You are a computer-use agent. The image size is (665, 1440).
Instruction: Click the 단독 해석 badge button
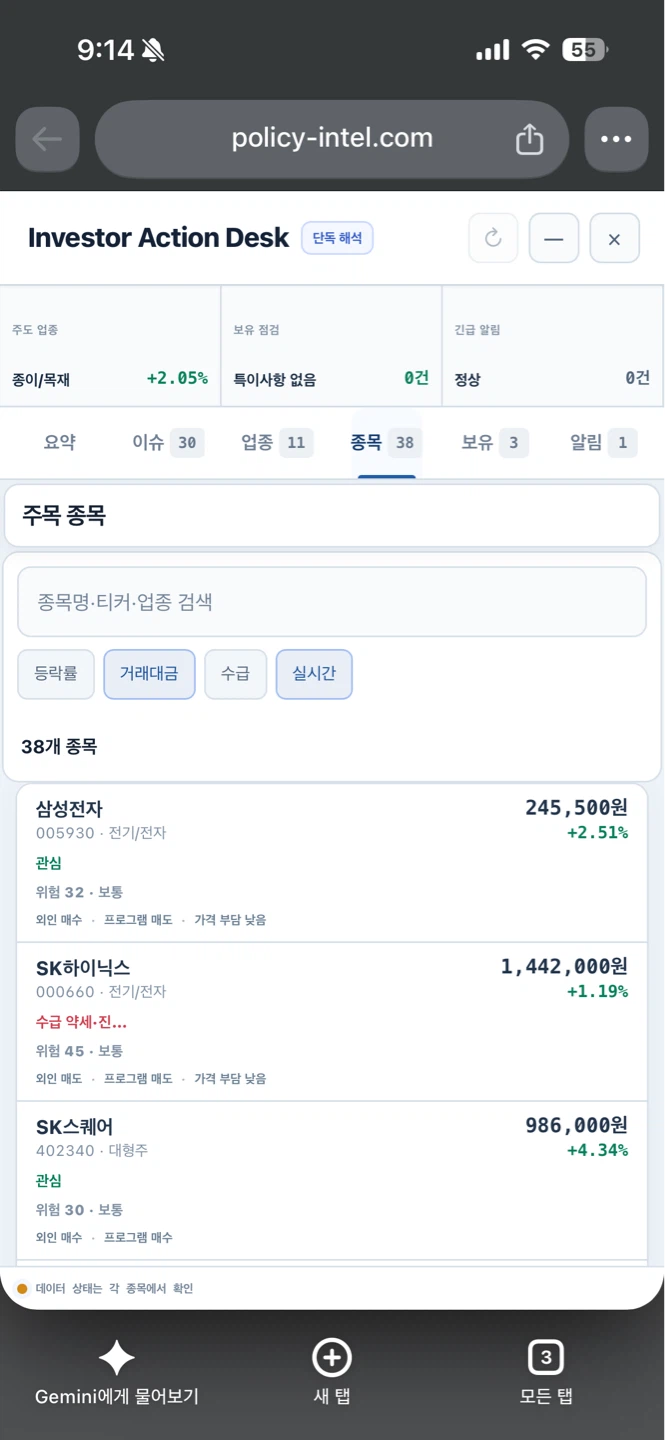pos(337,239)
